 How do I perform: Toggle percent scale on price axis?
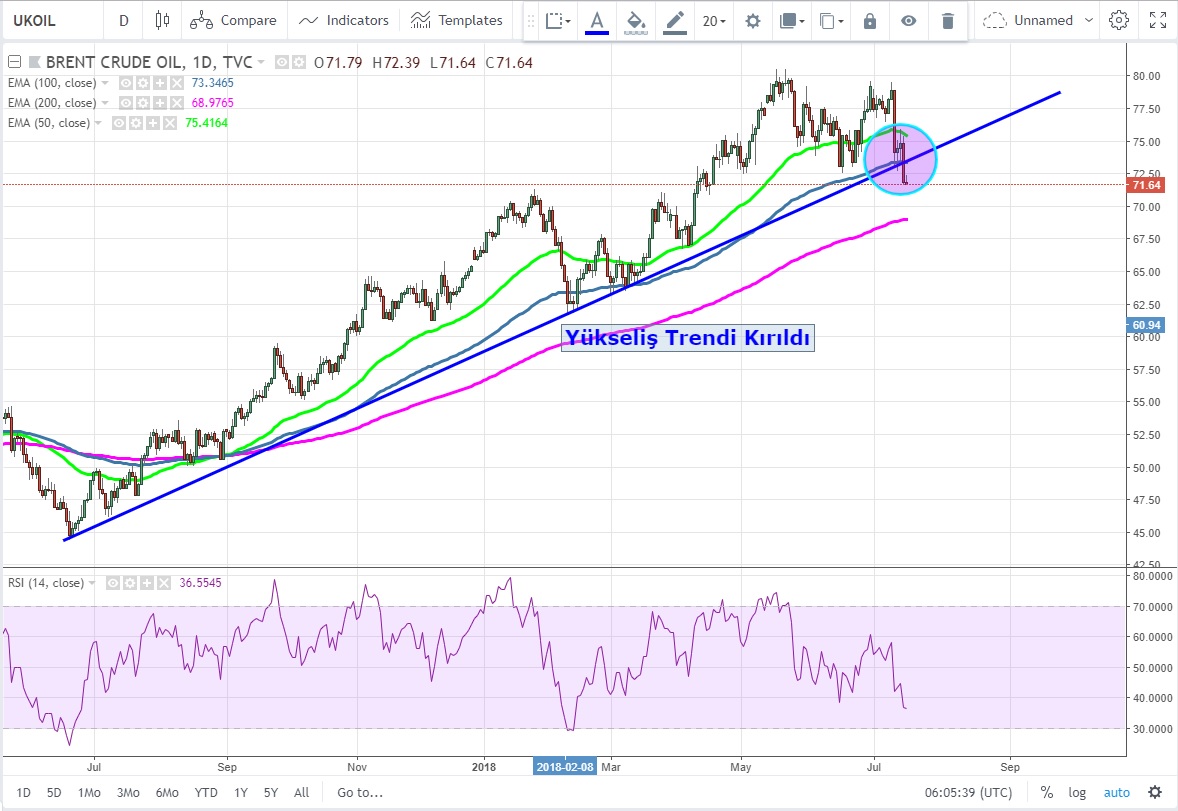pyautogui.click(x=1046, y=792)
